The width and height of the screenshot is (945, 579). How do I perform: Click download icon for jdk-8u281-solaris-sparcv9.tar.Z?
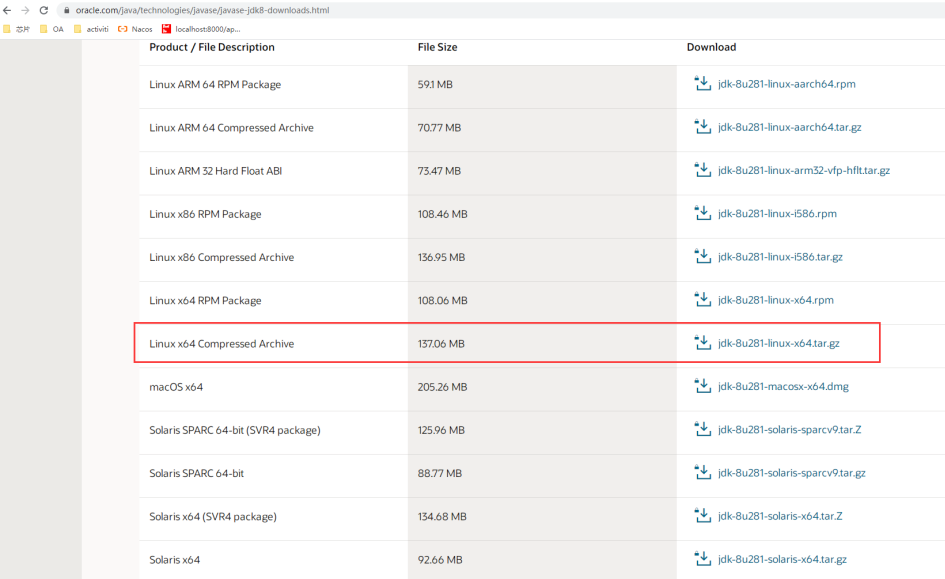coord(702,429)
